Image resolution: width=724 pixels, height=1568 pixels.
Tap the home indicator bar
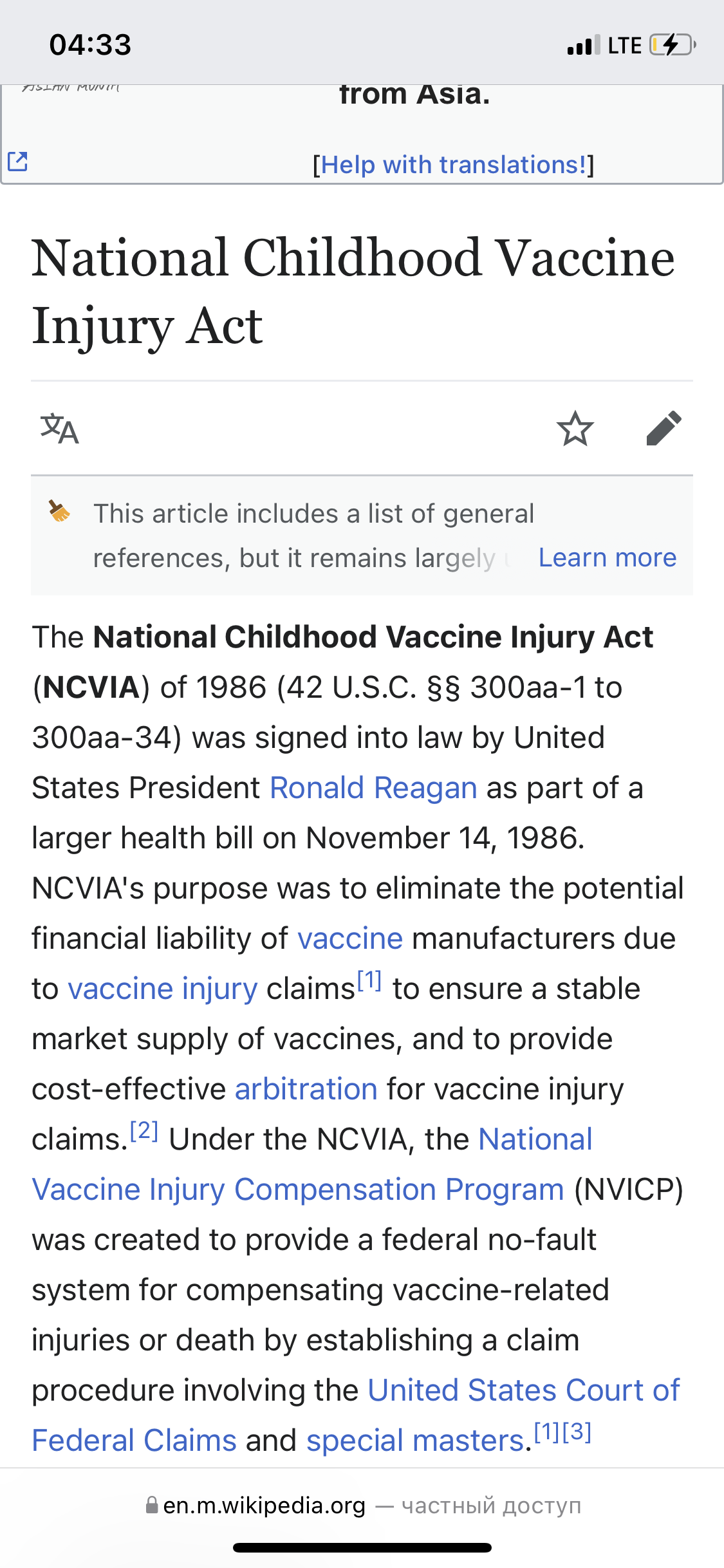(362, 1547)
